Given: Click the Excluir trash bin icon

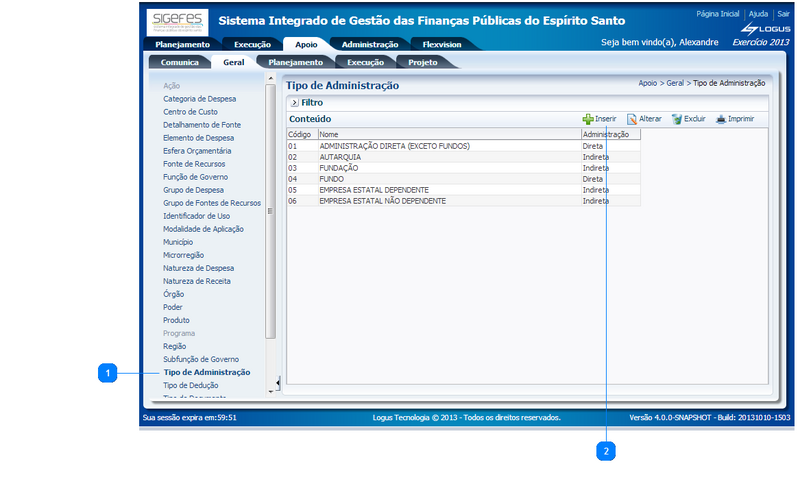Looking at the screenshot, I should pyautogui.click(x=677, y=119).
